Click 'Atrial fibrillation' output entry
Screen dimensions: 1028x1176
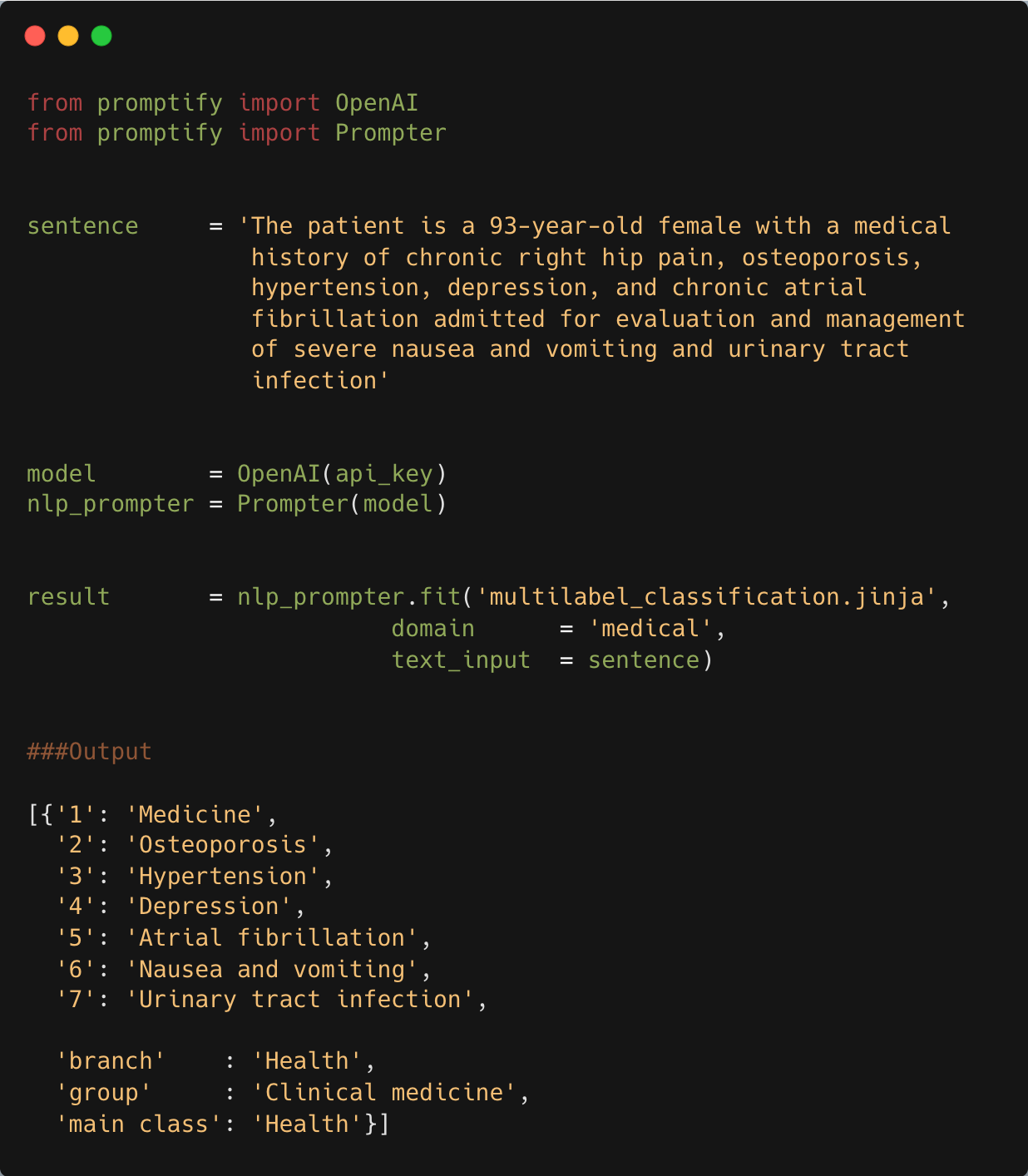tap(272, 938)
